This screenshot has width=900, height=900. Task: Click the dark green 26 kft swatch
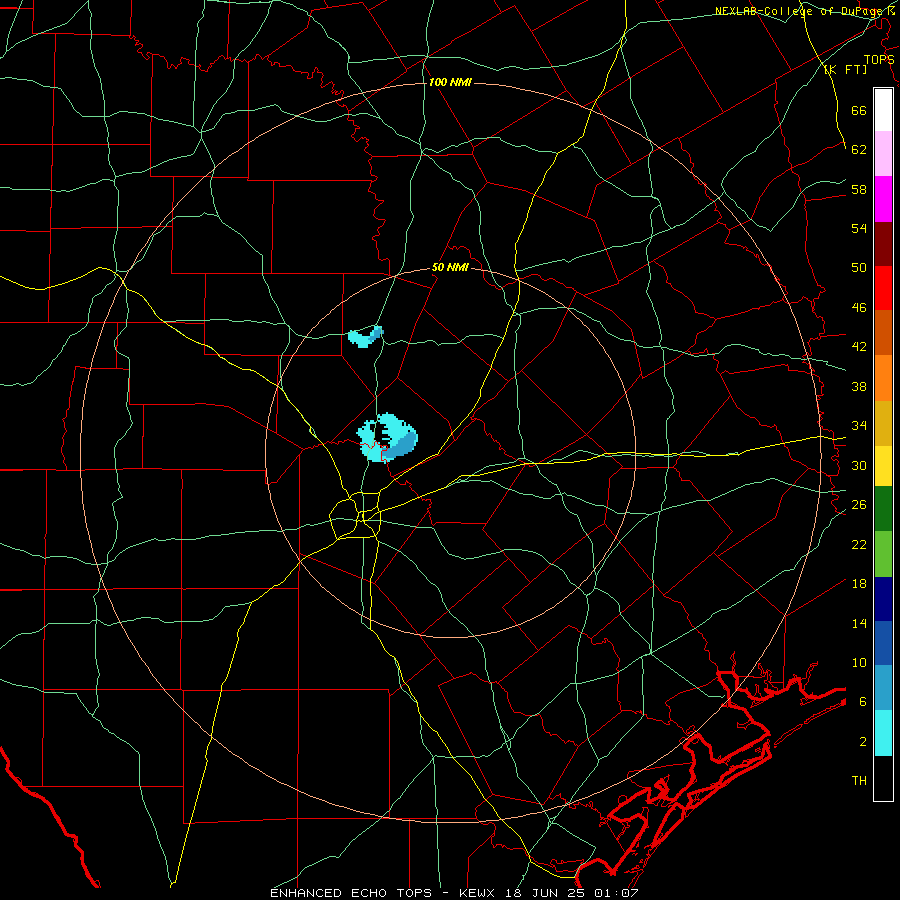(883, 509)
